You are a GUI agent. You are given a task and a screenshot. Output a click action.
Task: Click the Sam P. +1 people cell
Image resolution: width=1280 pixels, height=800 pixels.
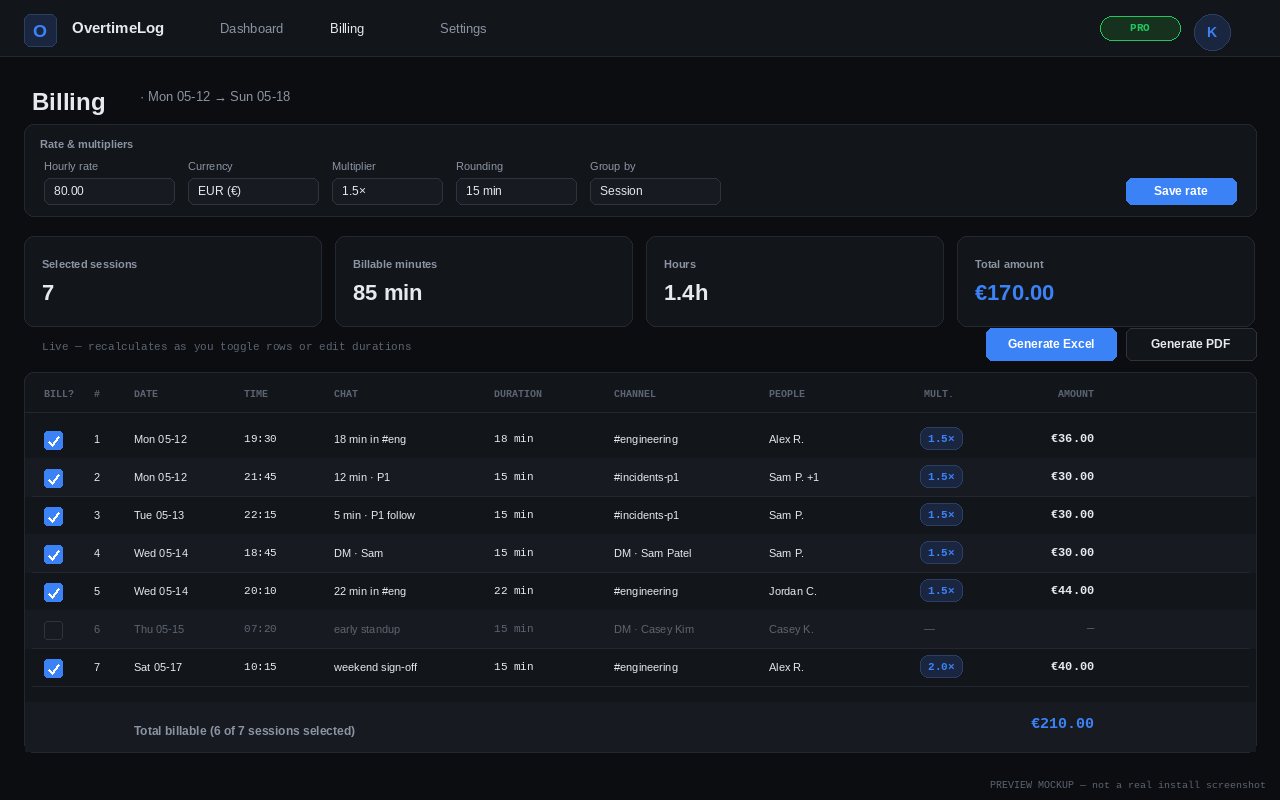794,477
